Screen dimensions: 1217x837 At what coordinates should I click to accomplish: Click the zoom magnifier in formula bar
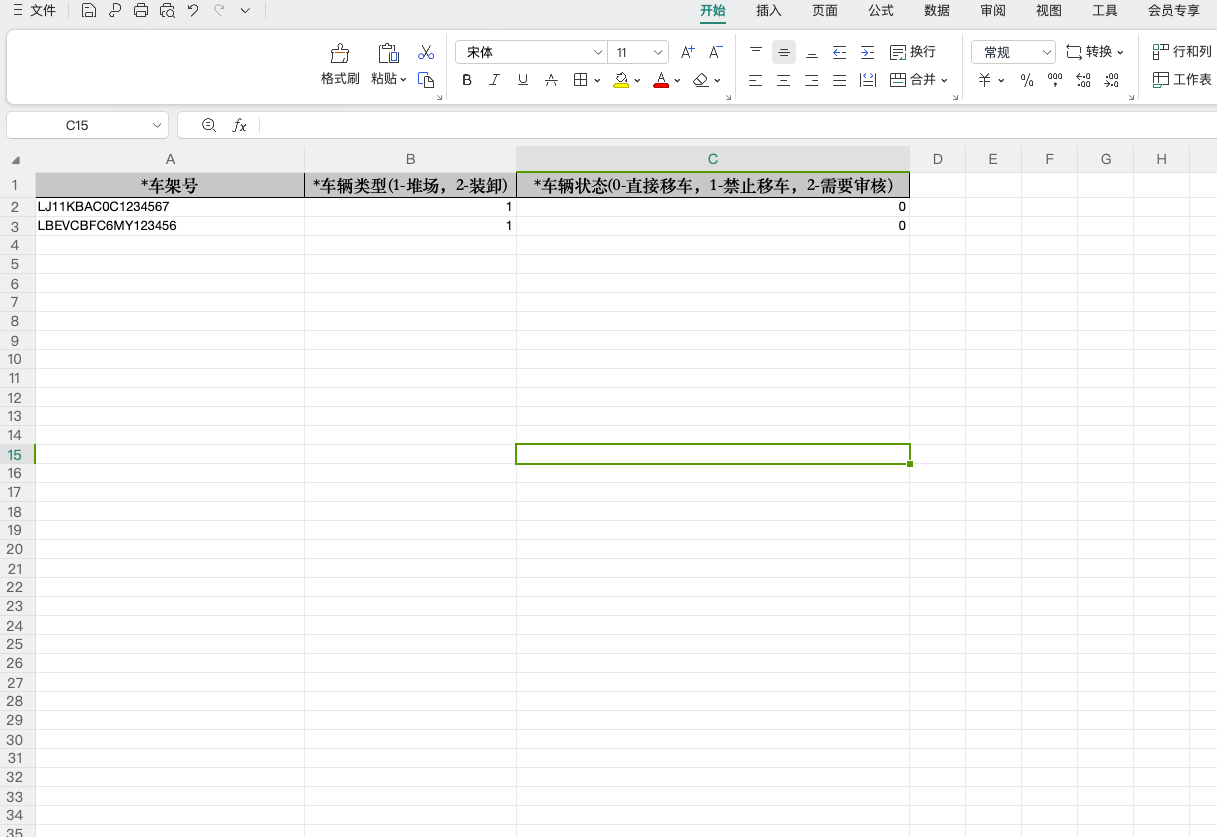209,125
